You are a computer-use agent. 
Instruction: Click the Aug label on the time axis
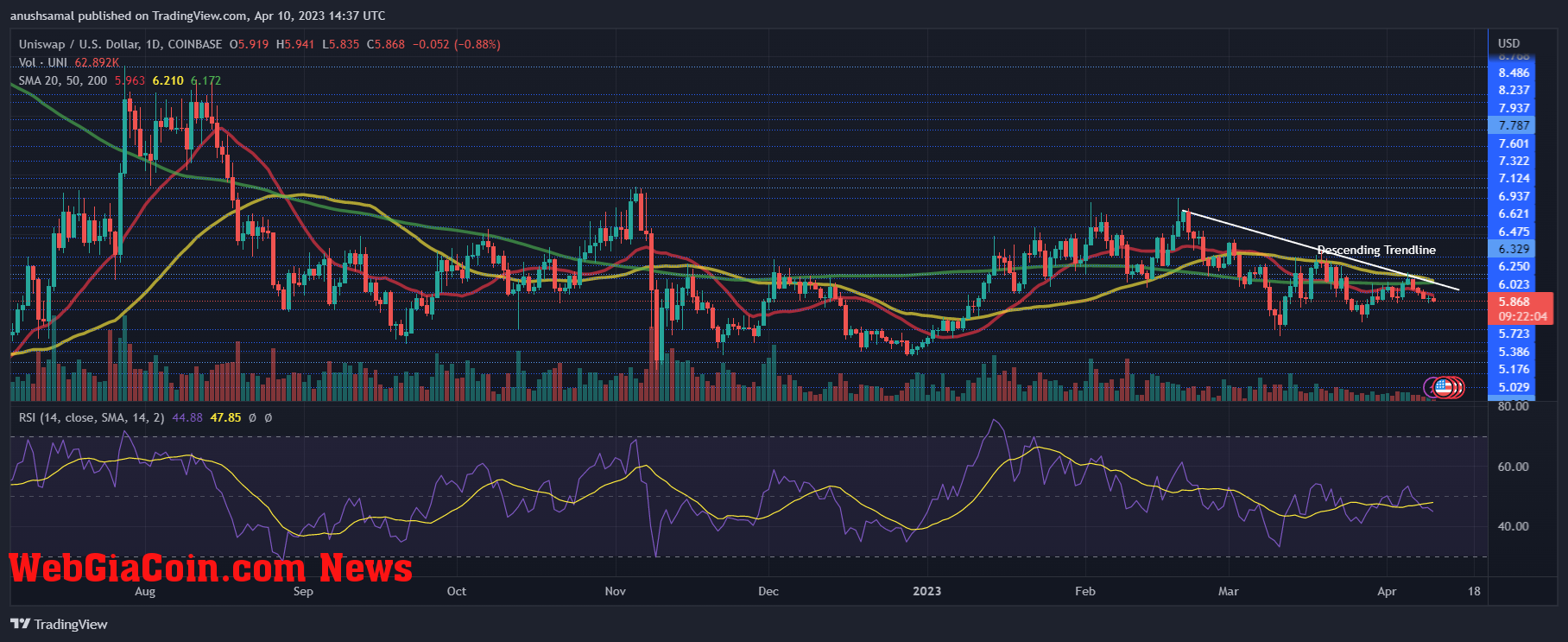(145, 591)
